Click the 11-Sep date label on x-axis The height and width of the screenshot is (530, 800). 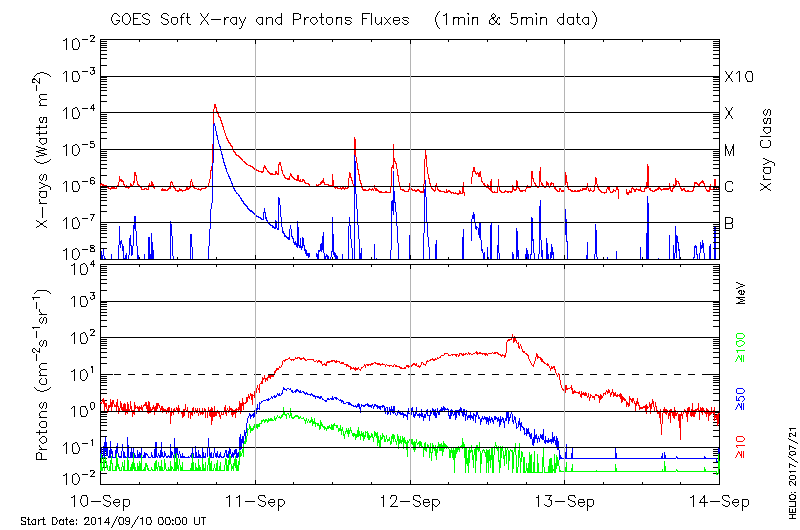(255, 500)
